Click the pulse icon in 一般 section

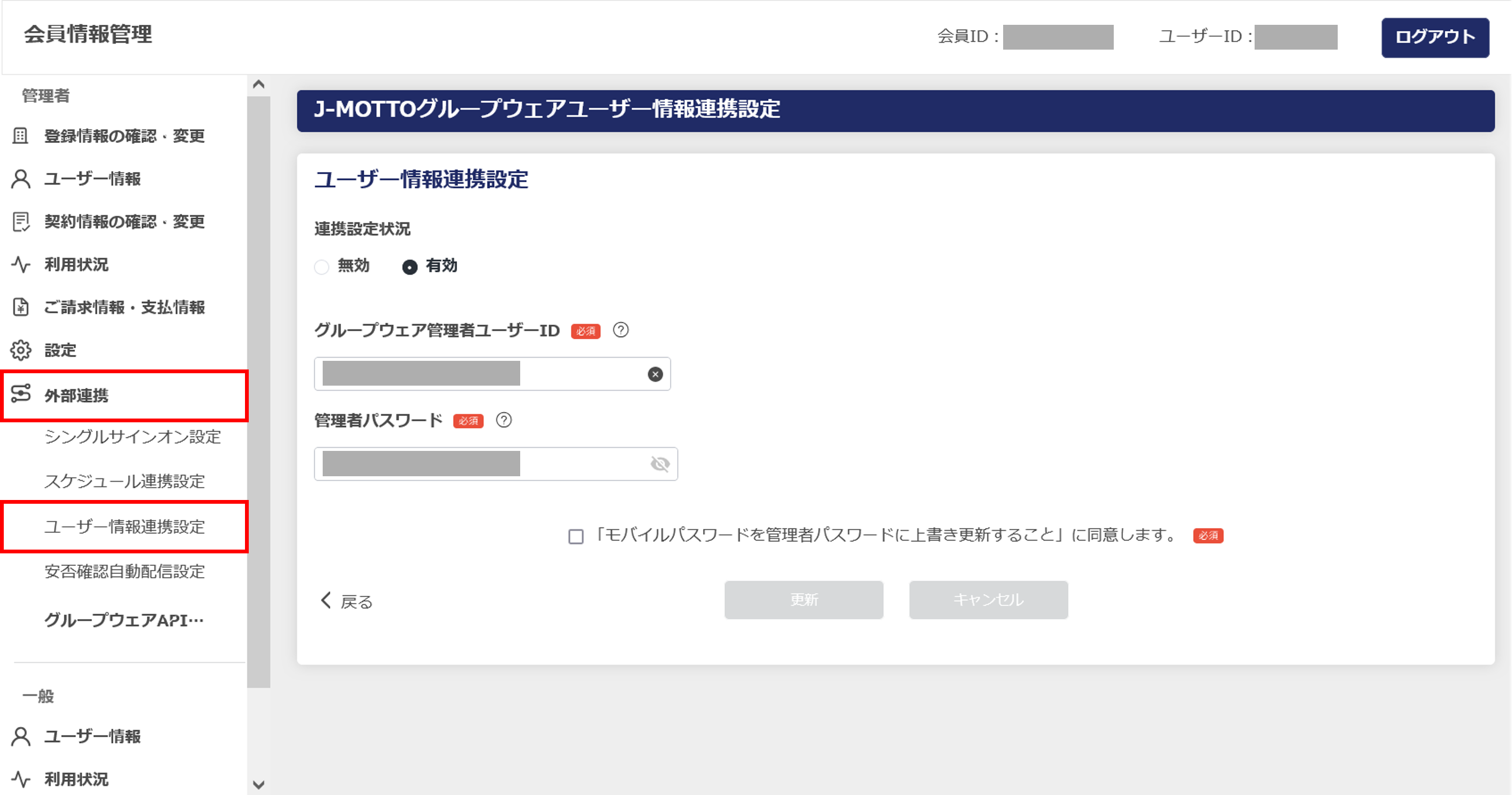tap(21, 779)
